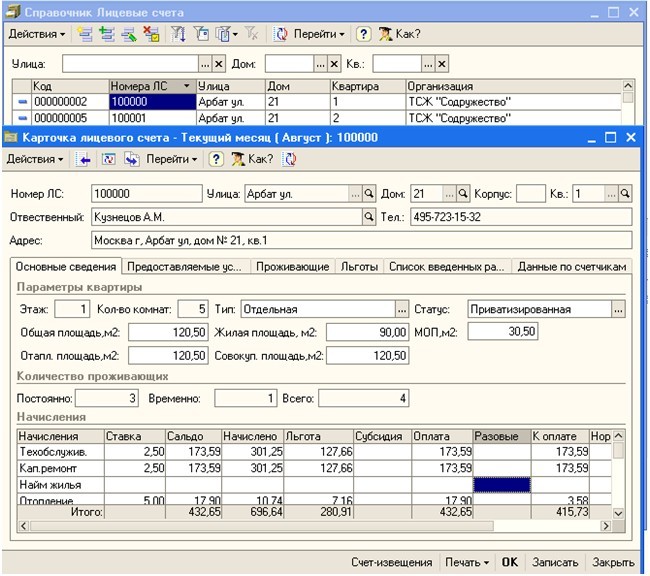Click the Общая площадь field 120,50
This screenshot has height=576, width=650.
[x=168, y=333]
